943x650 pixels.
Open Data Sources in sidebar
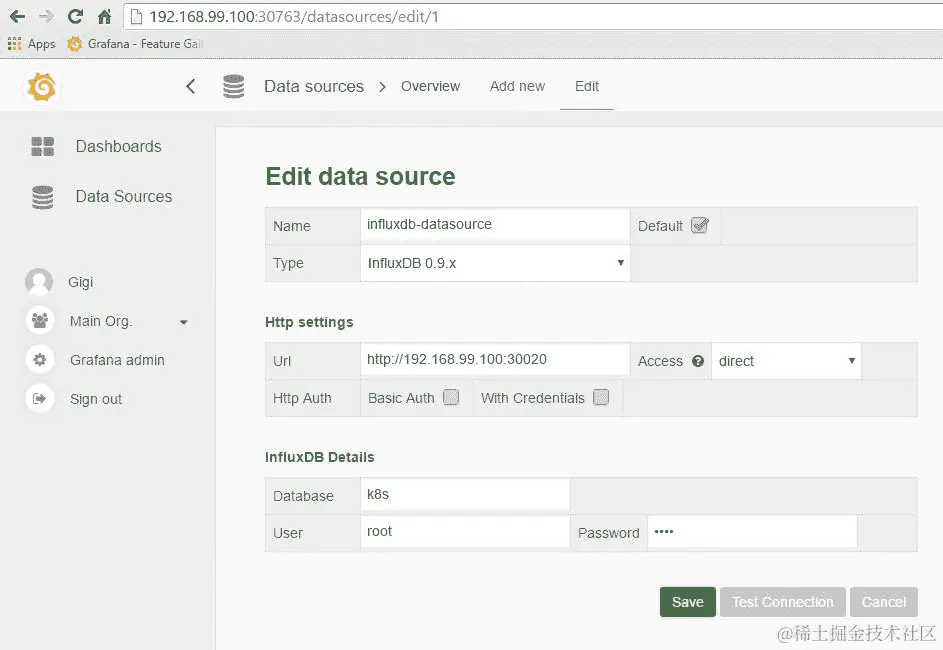124,196
